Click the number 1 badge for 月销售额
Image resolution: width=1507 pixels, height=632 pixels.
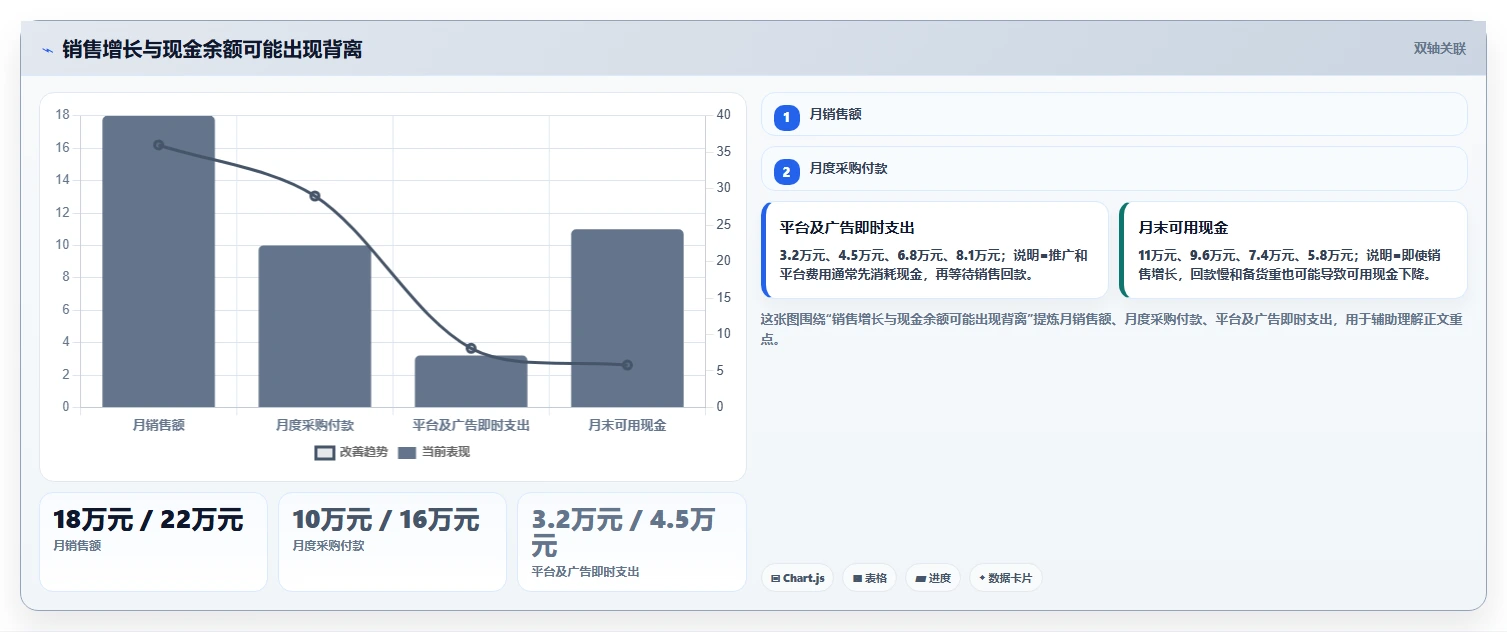(786, 117)
